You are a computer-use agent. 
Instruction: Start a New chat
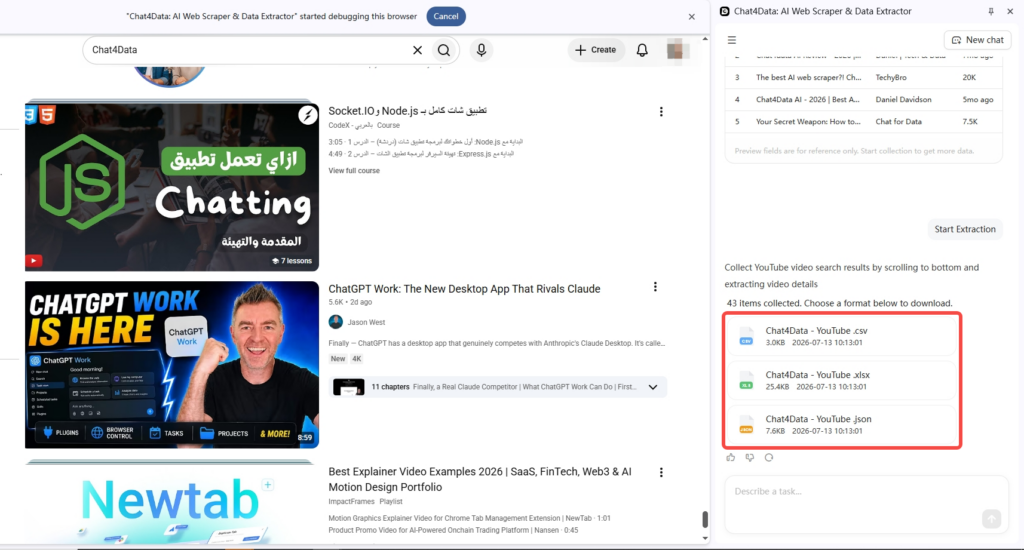(x=977, y=40)
